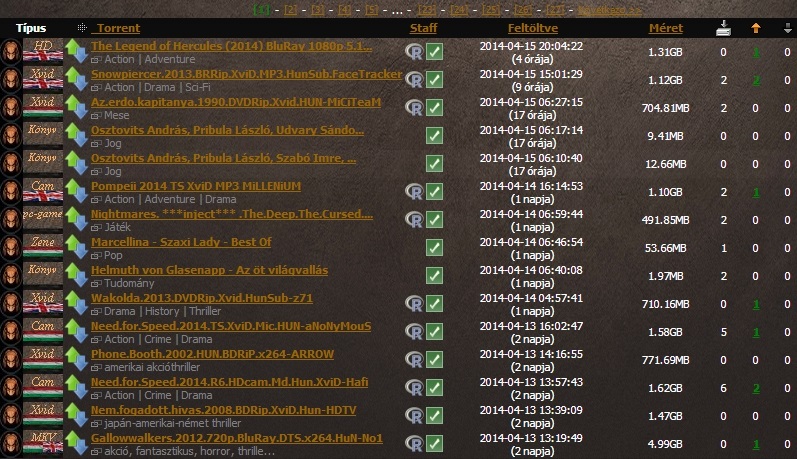
Task: Toggle green checkmark on Helmuth von Glasenapp row
Action: [x=434, y=276]
